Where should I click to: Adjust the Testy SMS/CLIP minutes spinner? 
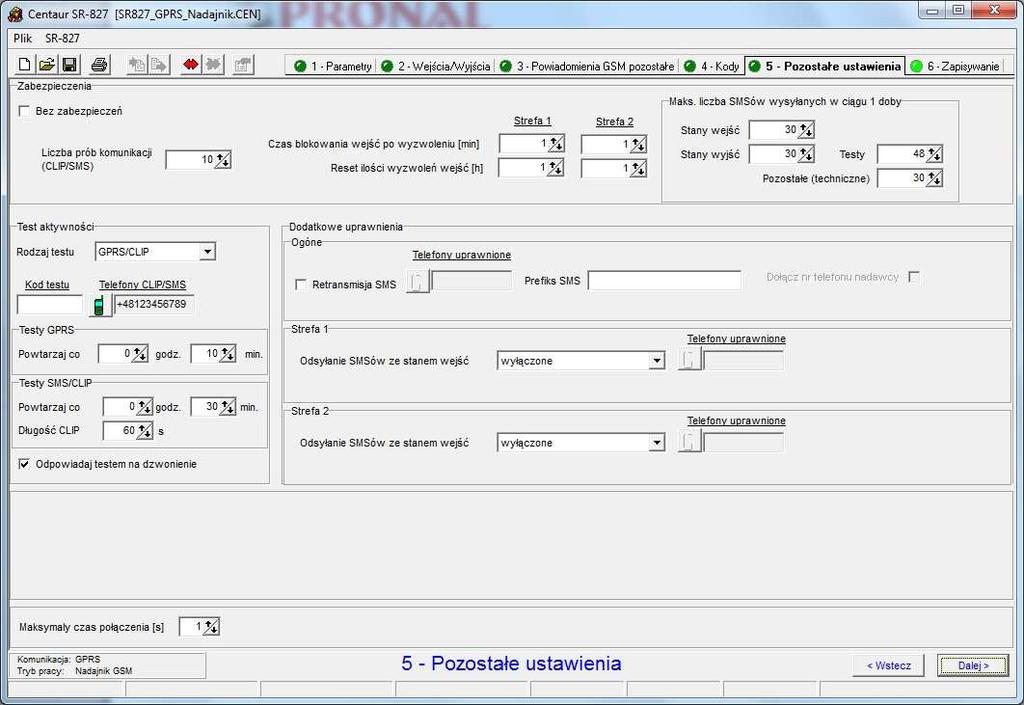pos(227,407)
